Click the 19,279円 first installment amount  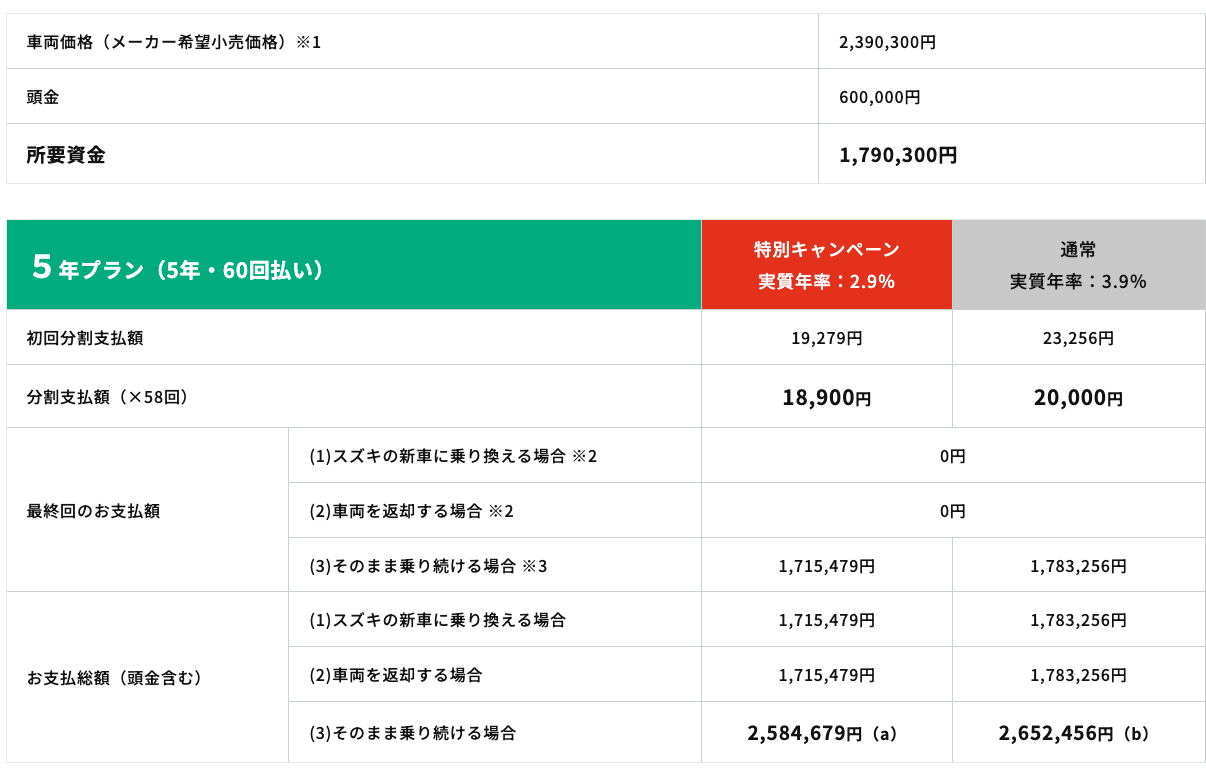[826, 338]
